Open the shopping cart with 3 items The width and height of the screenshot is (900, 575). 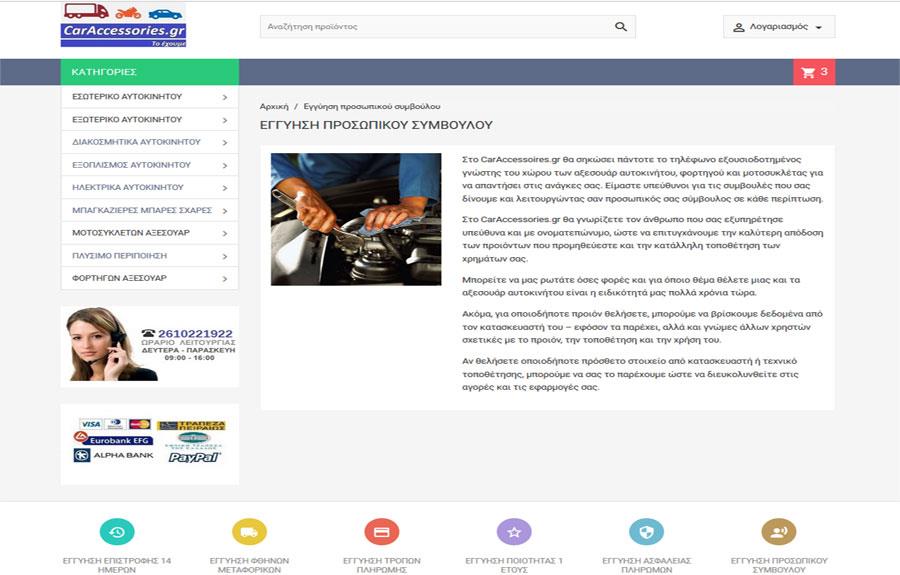pyautogui.click(x=814, y=72)
